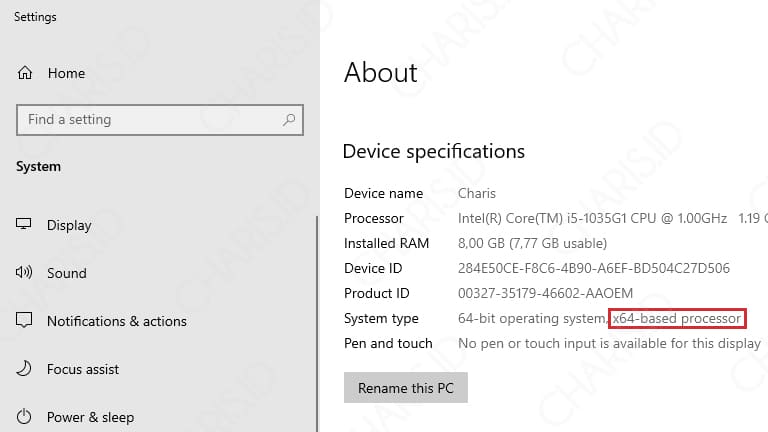Click the sidebar vertical scrollbar
Viewport: 768px width, 432px height.
317,323
